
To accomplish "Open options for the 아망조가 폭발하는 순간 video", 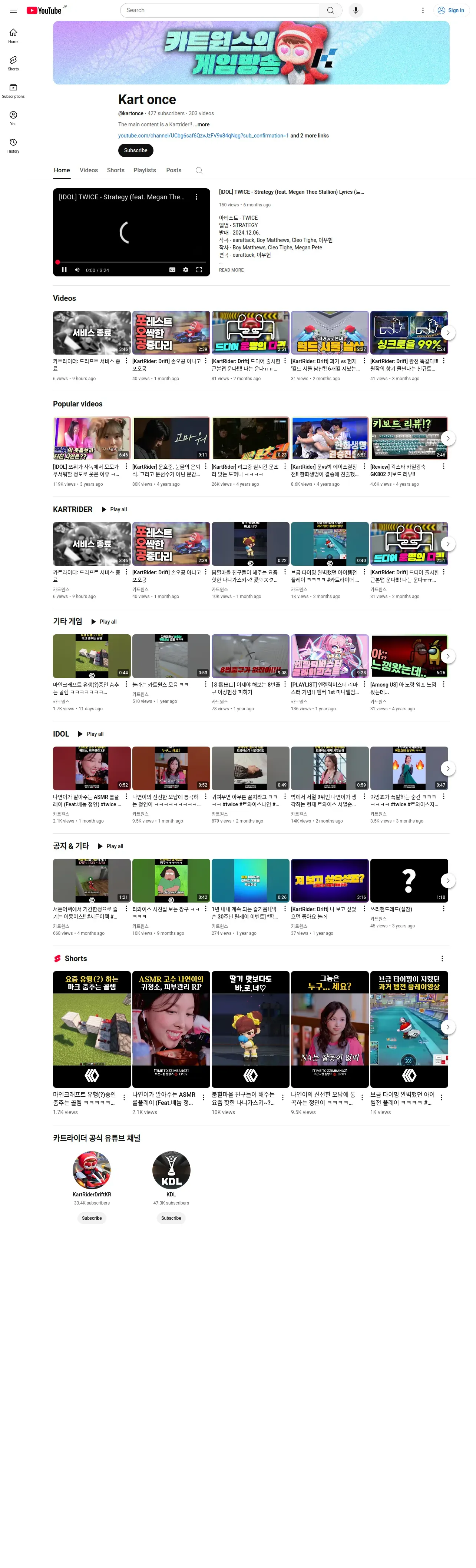I will pos(443,796).
